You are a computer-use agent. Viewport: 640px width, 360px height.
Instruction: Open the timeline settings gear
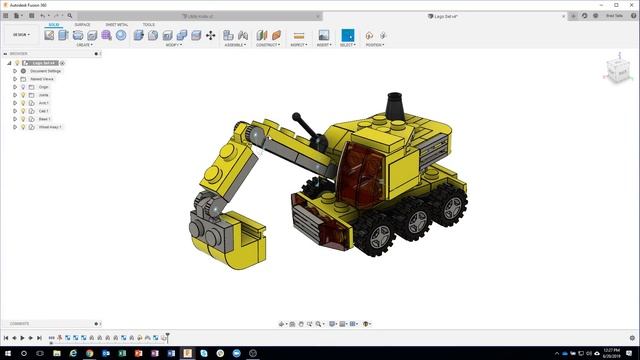click(x=632, y=338)
